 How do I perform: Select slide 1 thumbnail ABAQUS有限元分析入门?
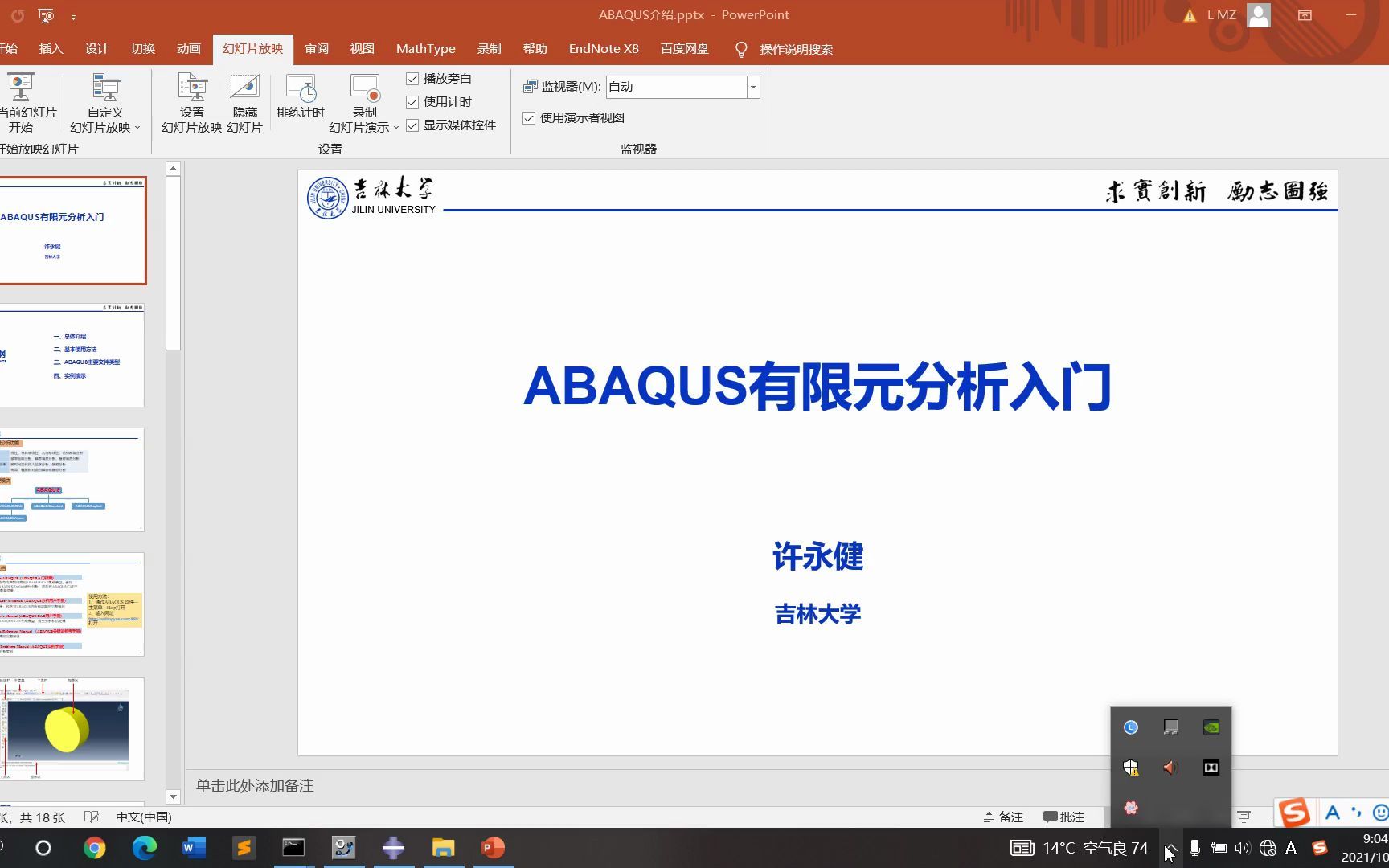tap(72, 231)
